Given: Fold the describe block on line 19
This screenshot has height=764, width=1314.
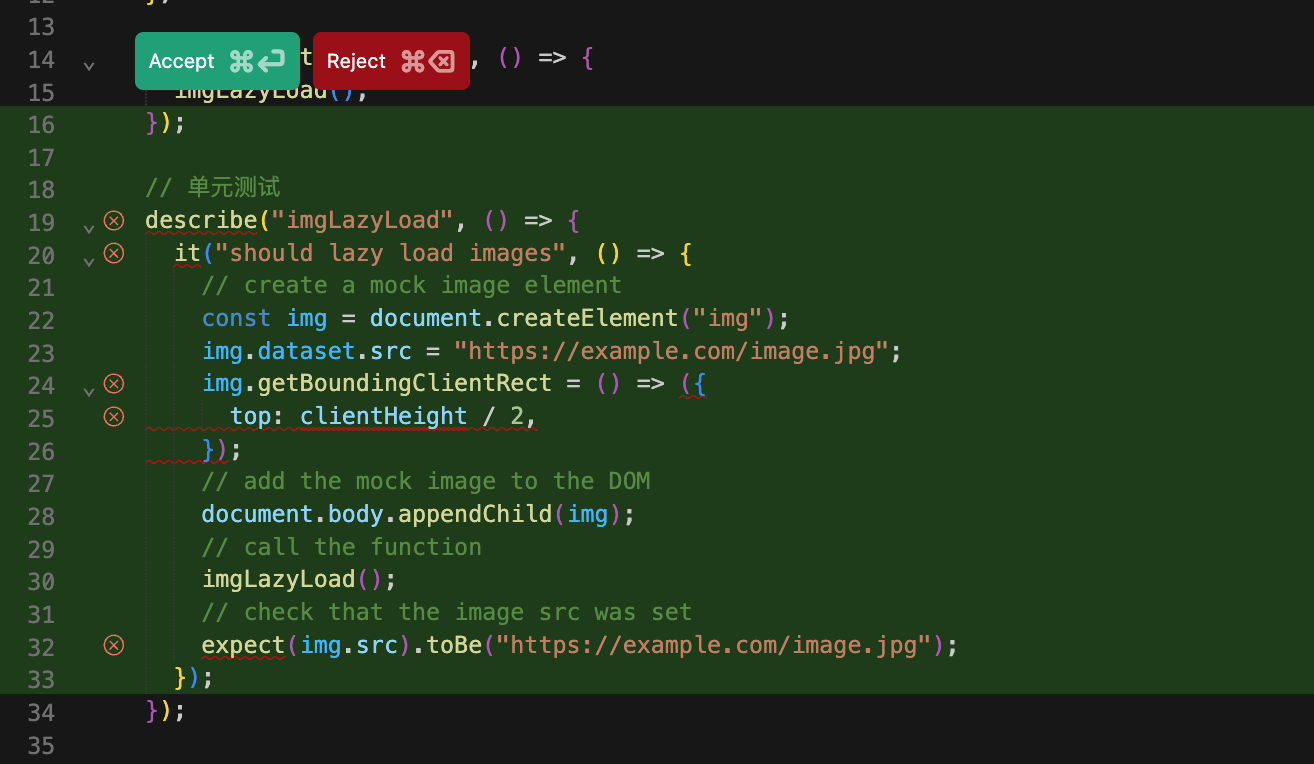Looking at the screenshot, I should (x=89, y=227).
